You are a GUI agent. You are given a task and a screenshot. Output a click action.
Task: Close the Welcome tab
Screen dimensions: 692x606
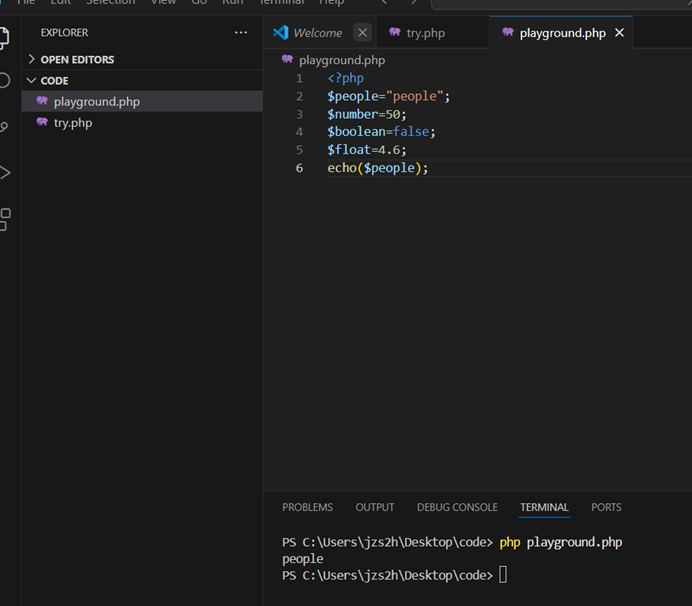click(362, 33)
